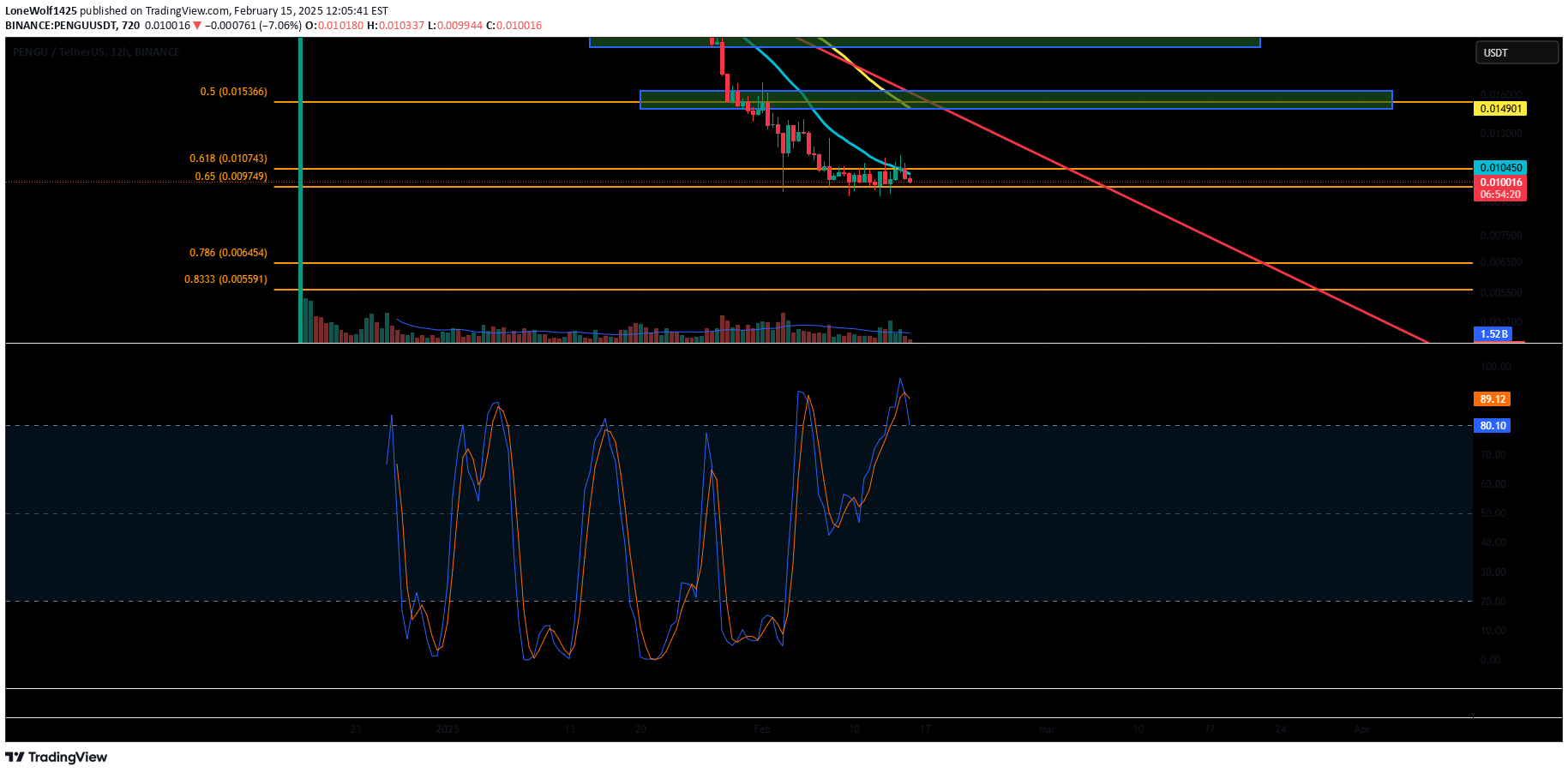Click the 0.618 (0.010743) Fibonacci label
This screenshot has height=773, width=1568.
(228, 159)
